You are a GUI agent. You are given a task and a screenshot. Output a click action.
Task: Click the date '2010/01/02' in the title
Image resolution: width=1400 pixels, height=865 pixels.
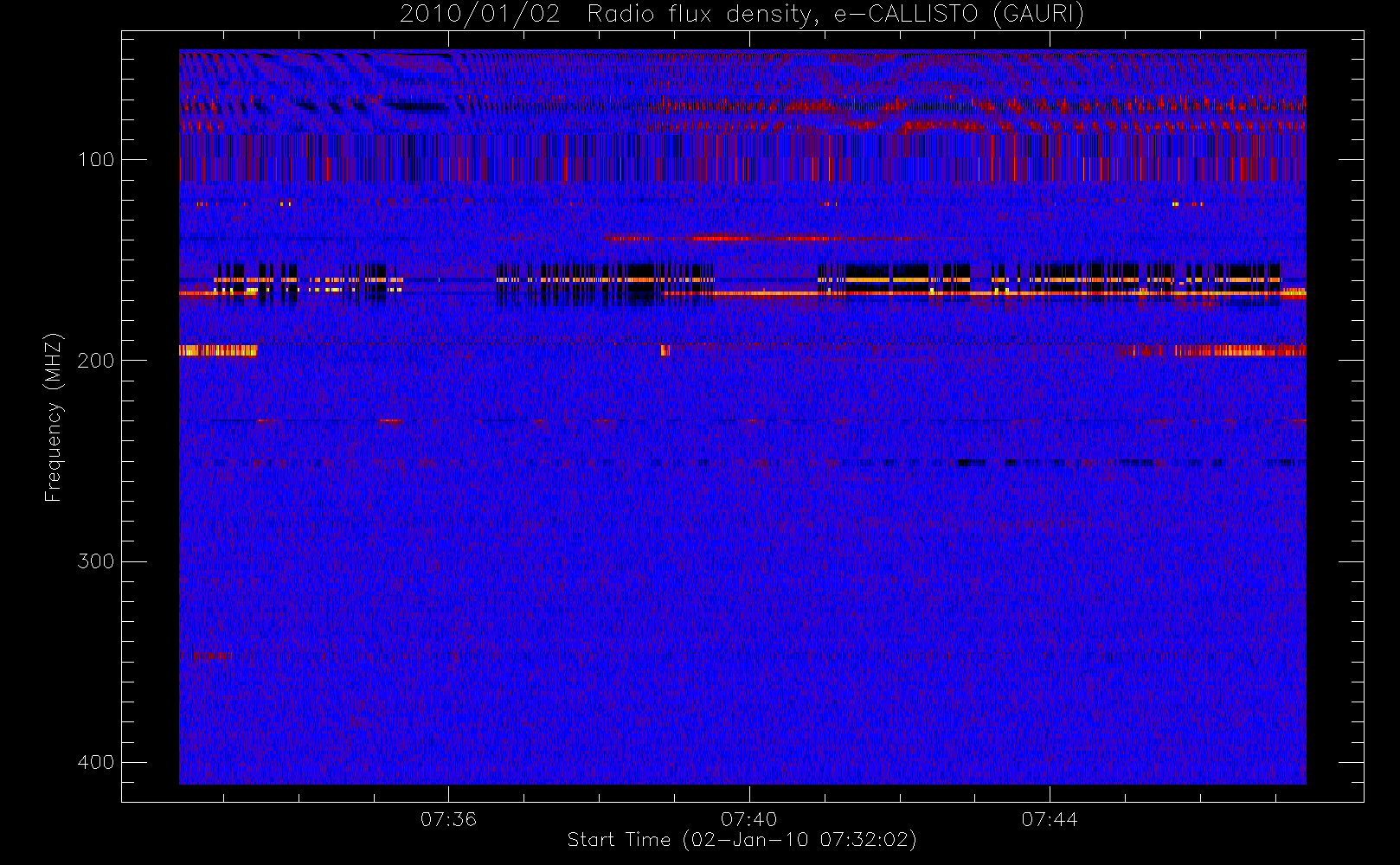point(480,15)
